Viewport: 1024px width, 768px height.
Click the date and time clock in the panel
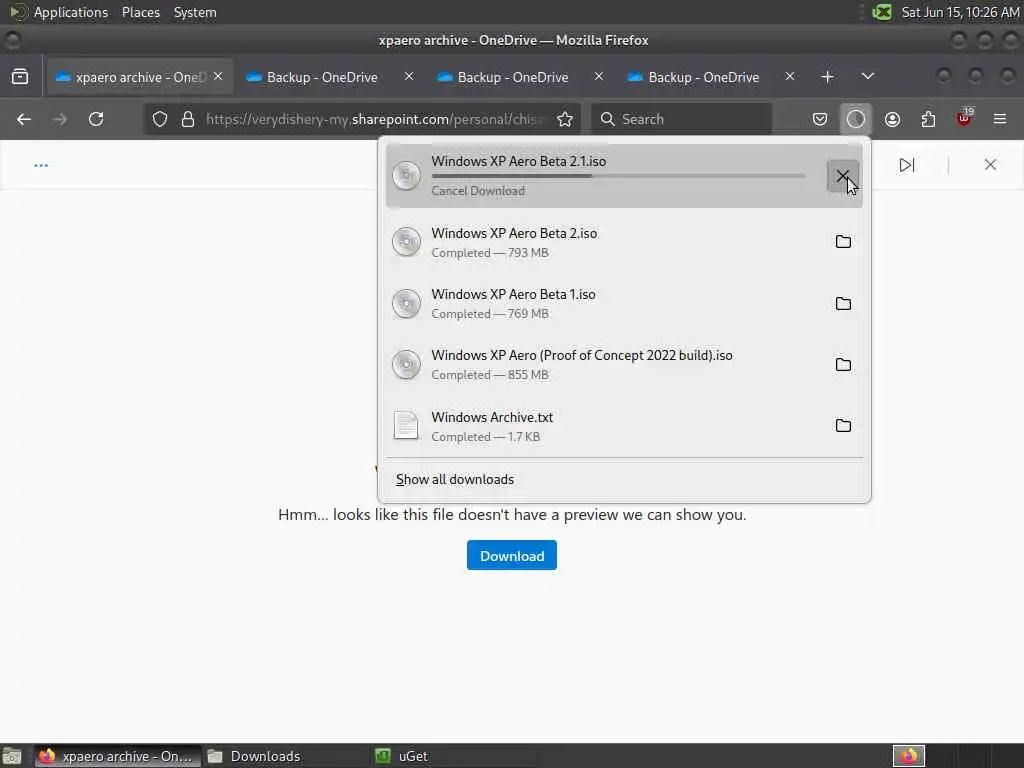(960, 12)
